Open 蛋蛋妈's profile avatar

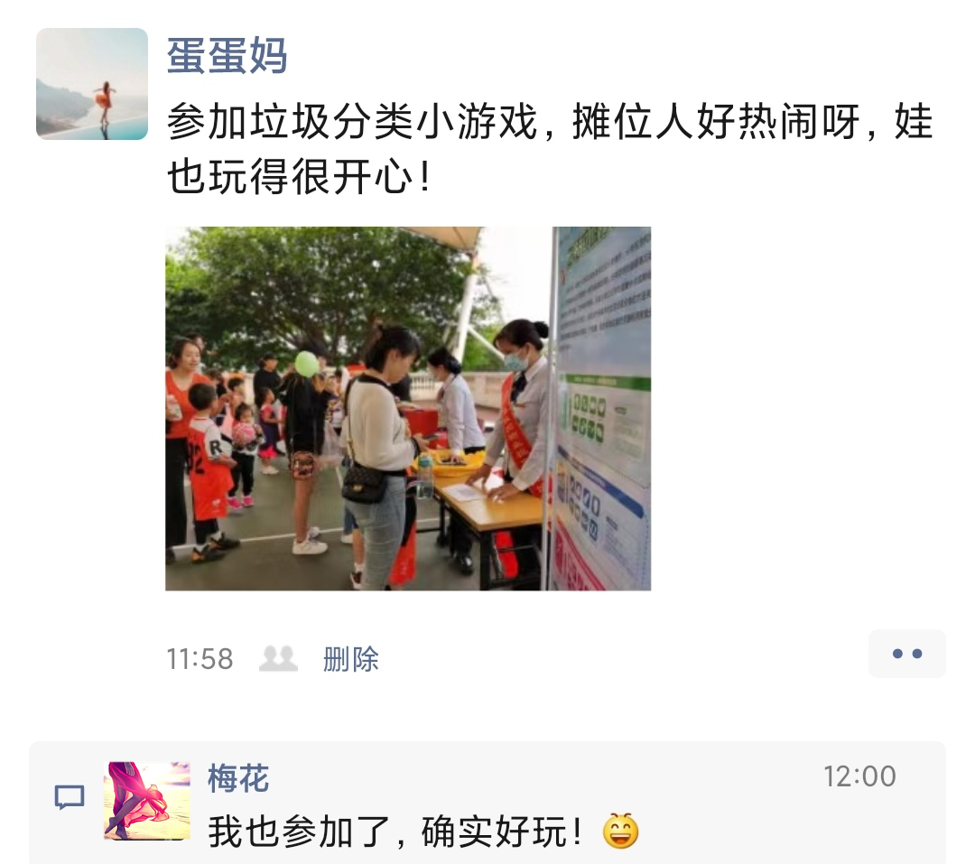click(x=92, y=84)
